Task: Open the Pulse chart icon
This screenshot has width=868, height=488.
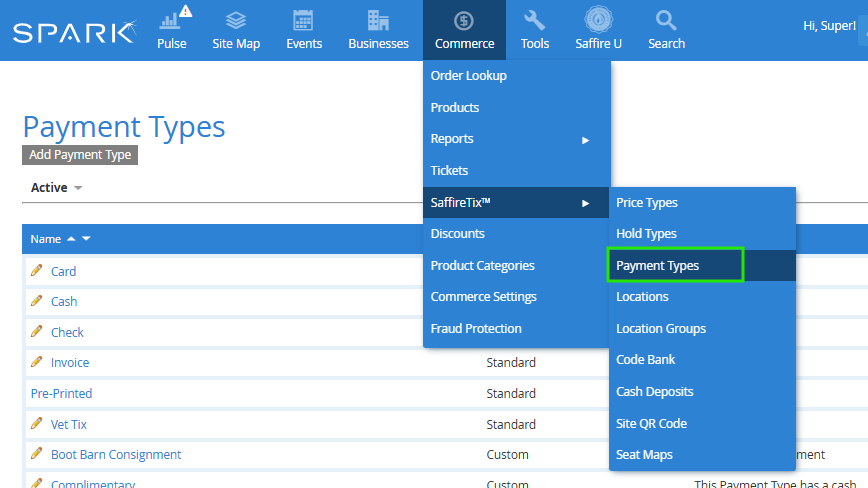Action: pos(169,21)
